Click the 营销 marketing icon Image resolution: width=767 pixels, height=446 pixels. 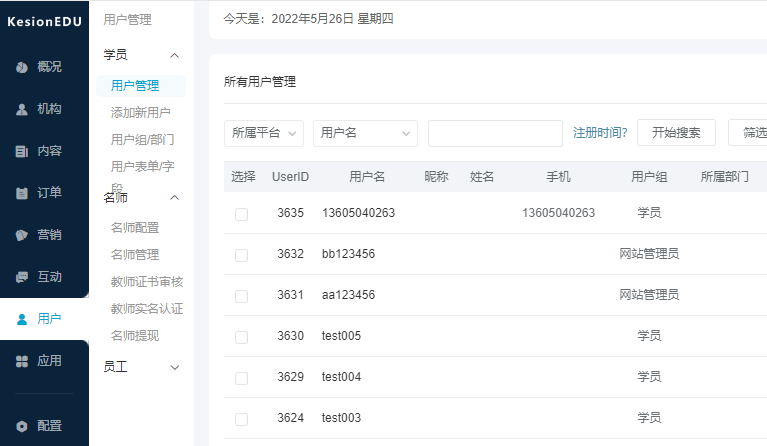(x=22, y=235)
